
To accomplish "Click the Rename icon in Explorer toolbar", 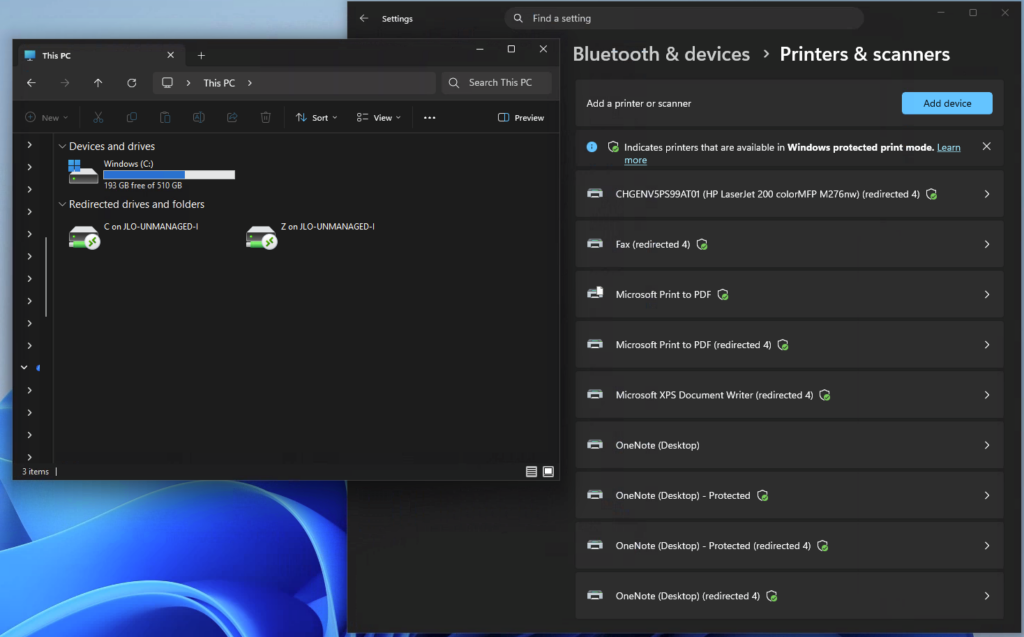I will click(199, 118).
